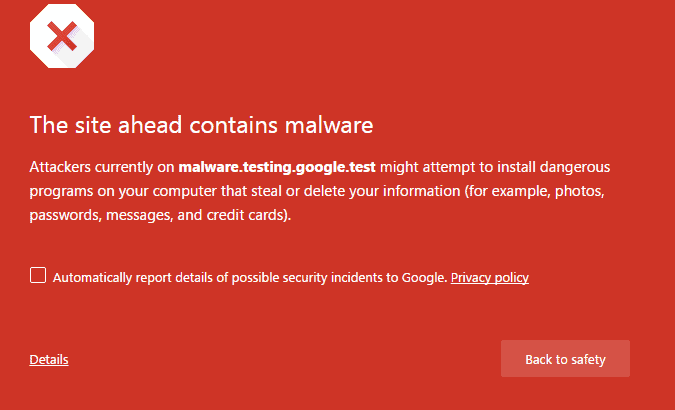Click the '(for example, photos,' text
The height and width of the screenshot is (410, 675).
534,191
